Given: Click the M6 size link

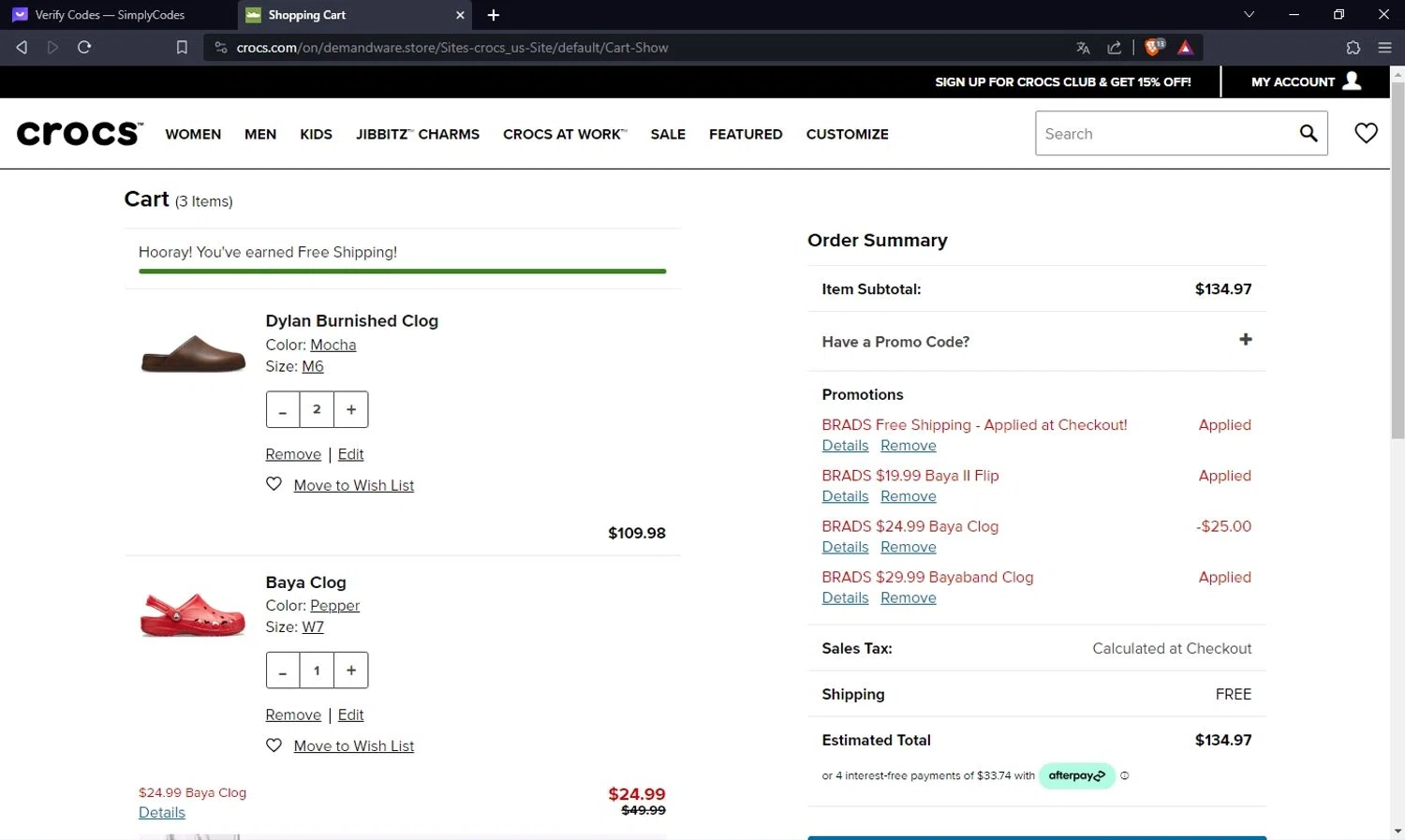Looking at the screenshot, I should coord(313,366).
